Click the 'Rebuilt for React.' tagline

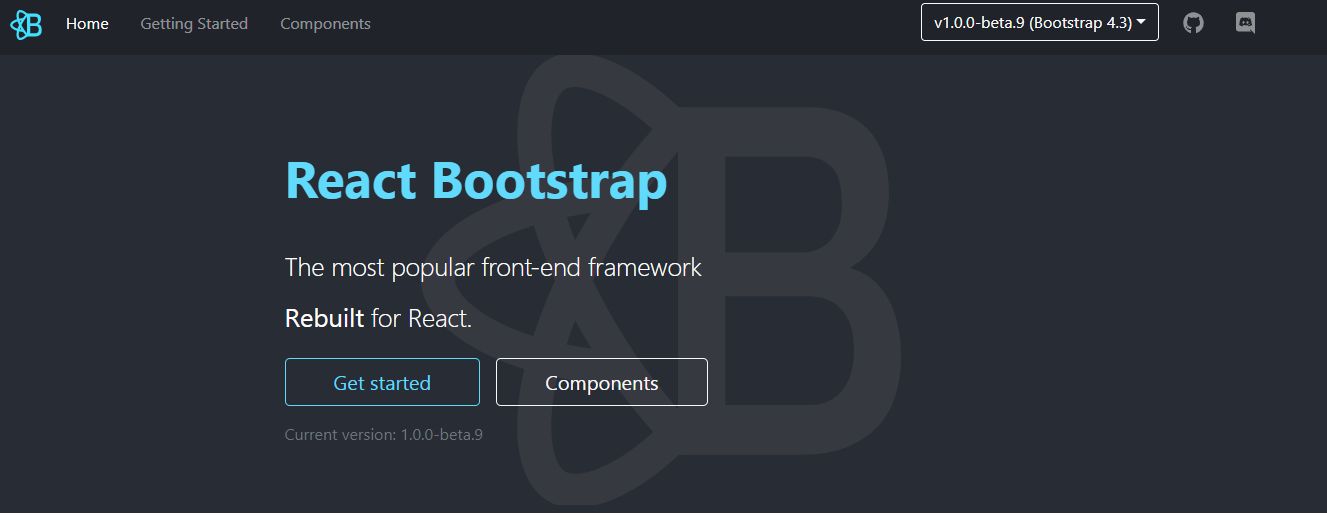[x=378, y=319]
